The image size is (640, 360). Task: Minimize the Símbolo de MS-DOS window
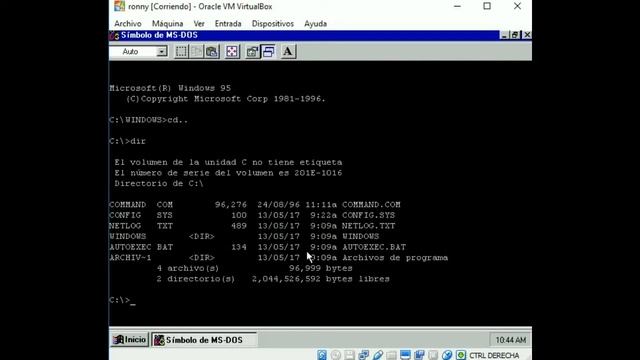click(504, 35)
